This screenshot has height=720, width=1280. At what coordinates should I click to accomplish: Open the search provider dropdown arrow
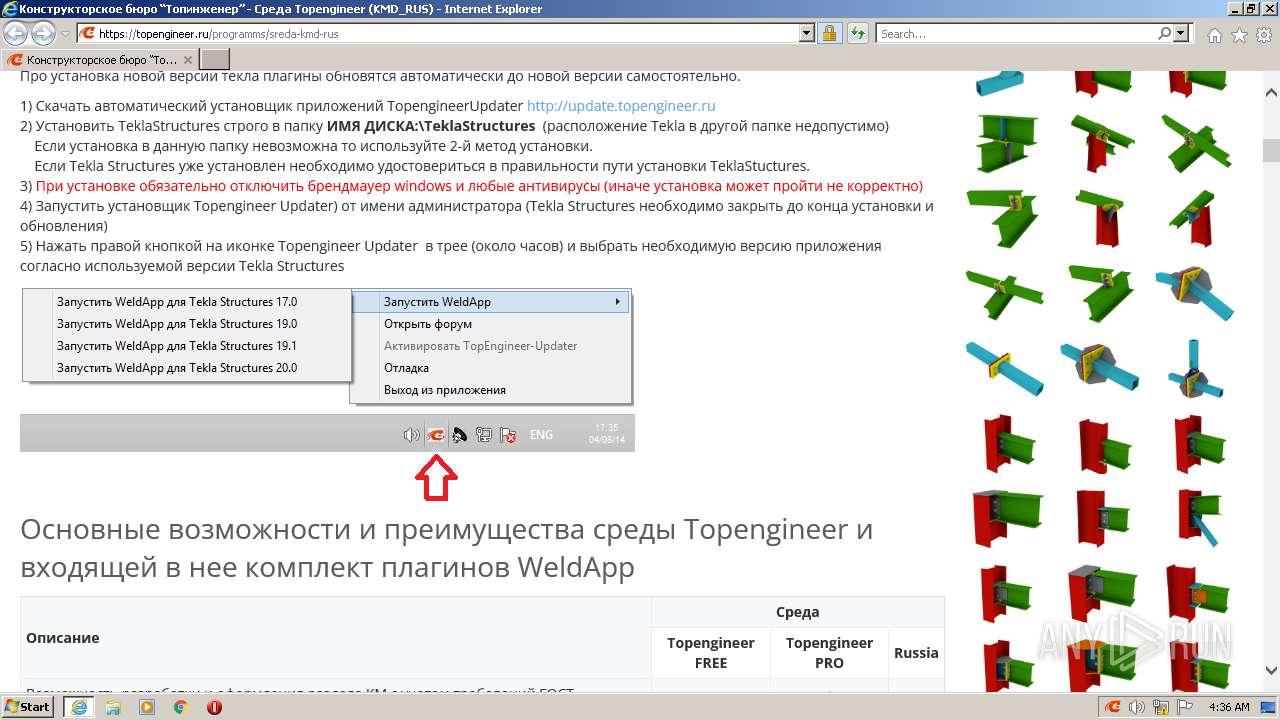1181,33
